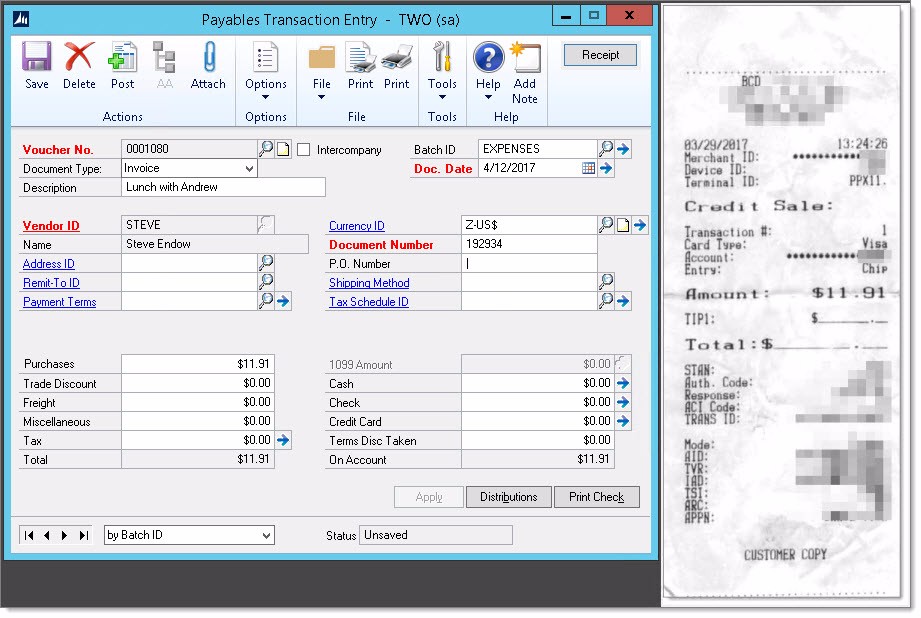Click the Tax expansion arrow

283,440
